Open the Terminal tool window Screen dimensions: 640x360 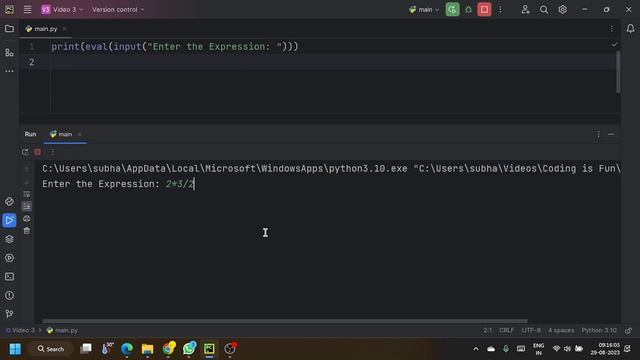coord(9,277)
